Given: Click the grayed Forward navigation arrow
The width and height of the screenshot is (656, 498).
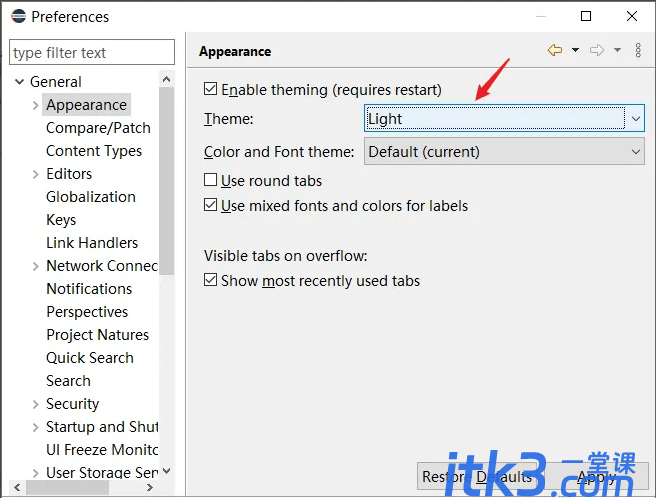Looking at the screenshot, I should pyautogui.click(x=597, y=50).
